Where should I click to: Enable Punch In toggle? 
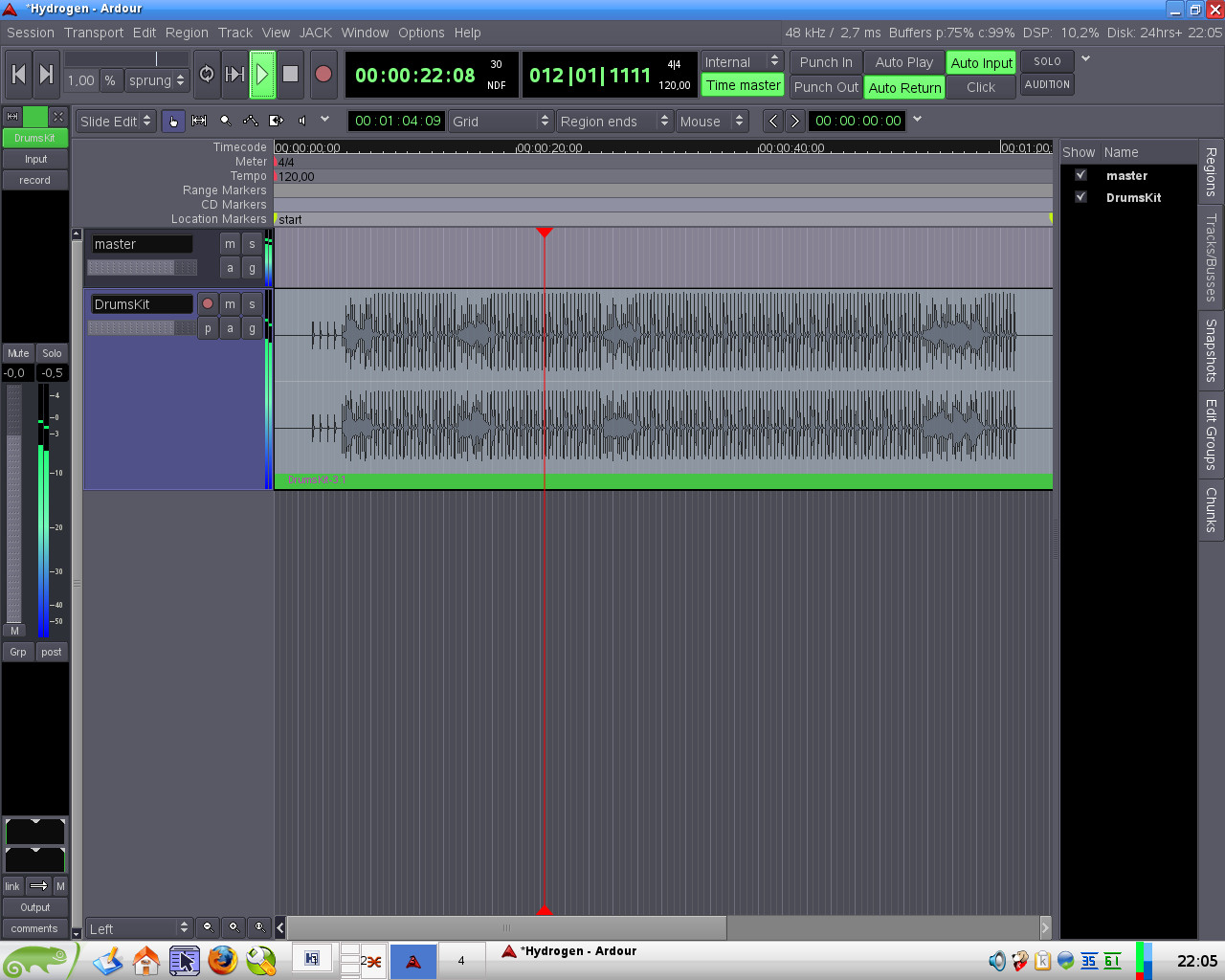pyautogui.click(x=826, y=62)
